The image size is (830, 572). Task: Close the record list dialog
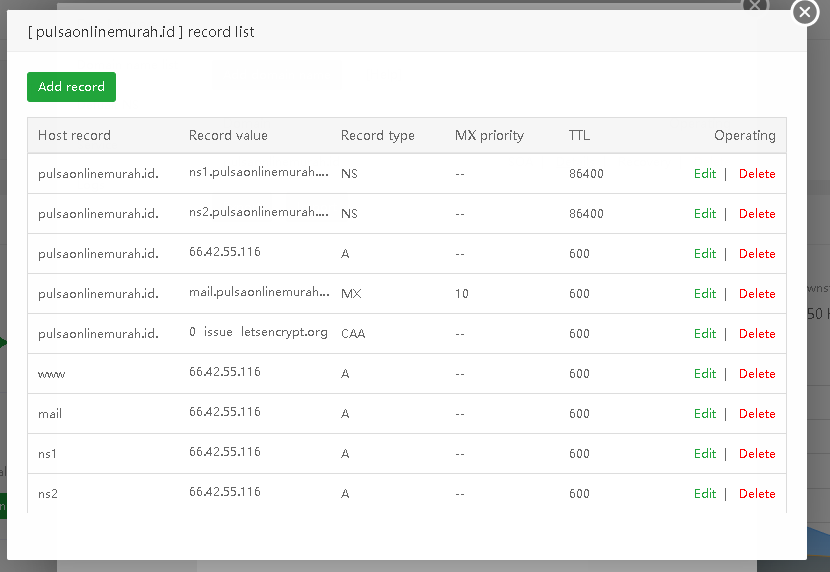pyautogui.click(x=805, y=12)
